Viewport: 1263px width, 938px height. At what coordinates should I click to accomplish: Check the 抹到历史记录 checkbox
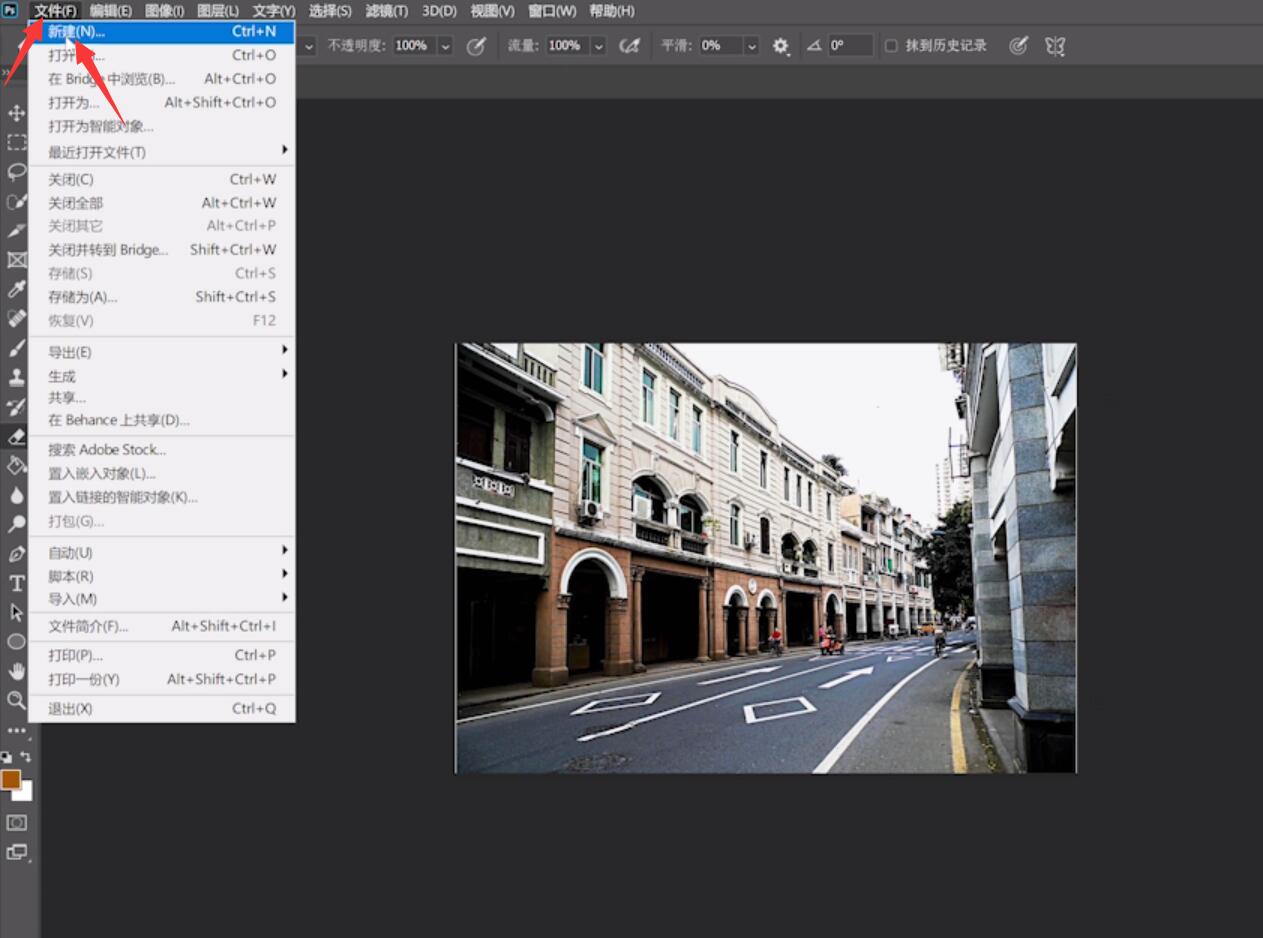coord(891,46)
